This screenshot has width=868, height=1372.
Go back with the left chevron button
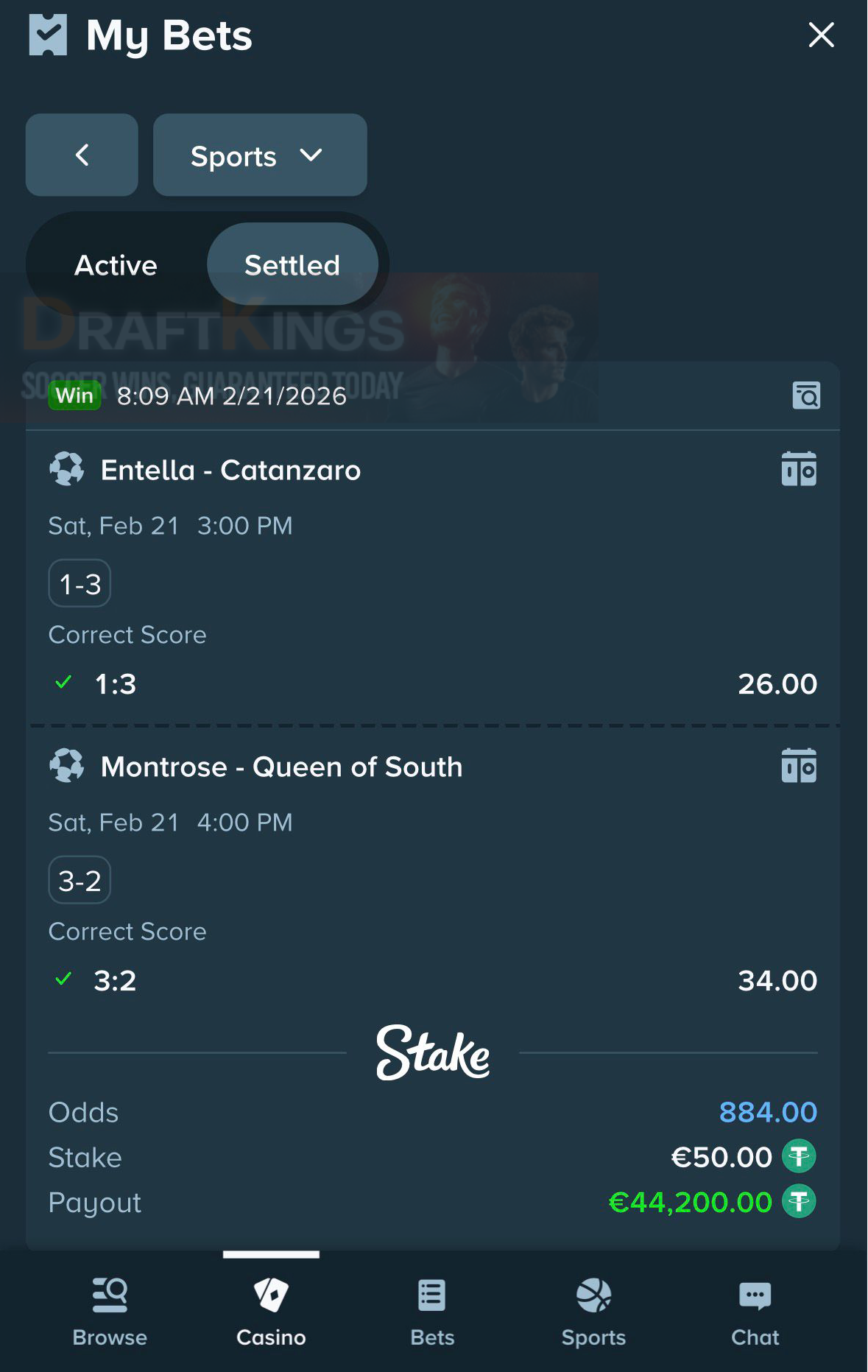[x=82, y=155]
